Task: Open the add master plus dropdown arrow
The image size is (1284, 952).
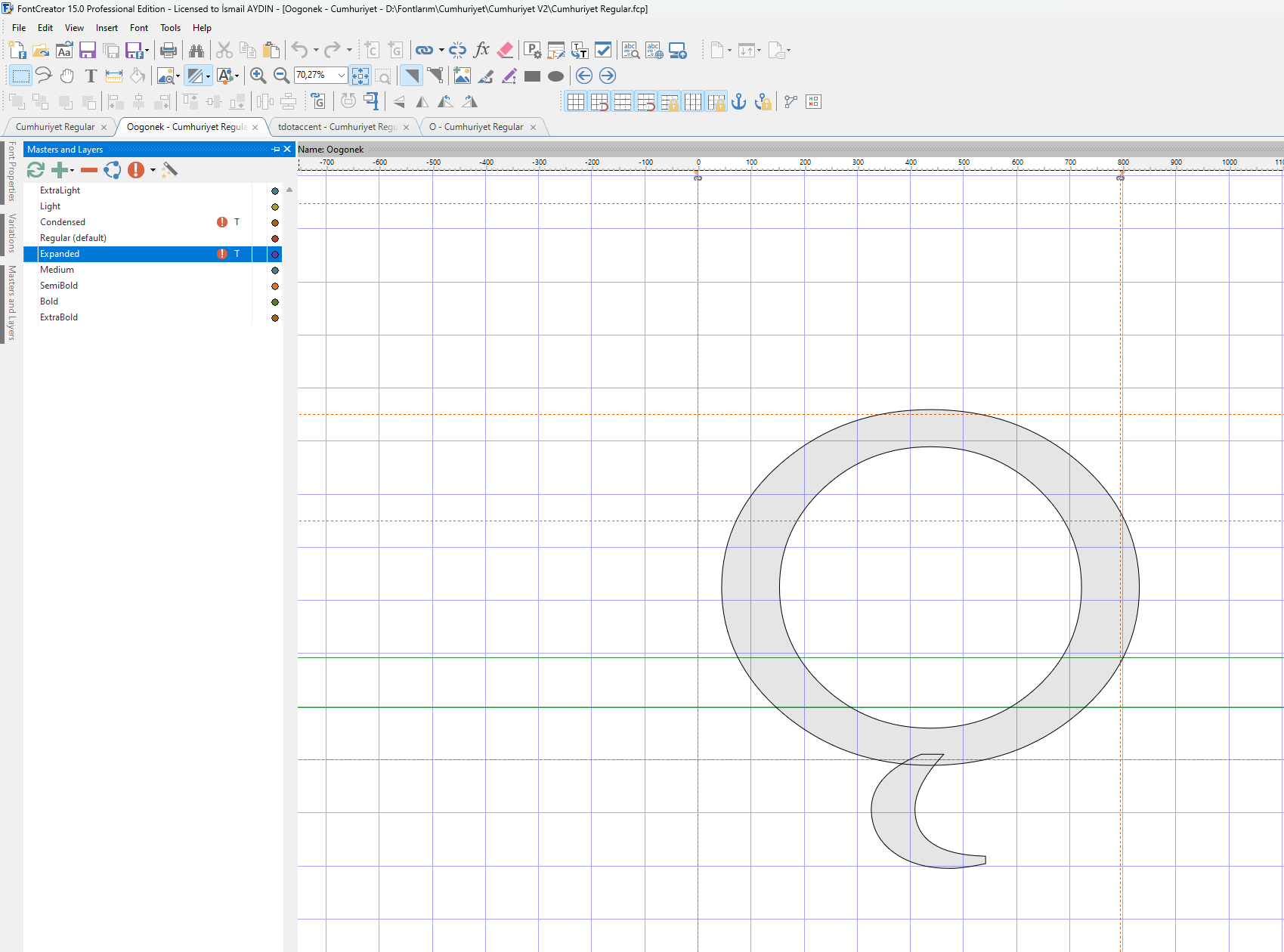Action: (x=73, y=171)
